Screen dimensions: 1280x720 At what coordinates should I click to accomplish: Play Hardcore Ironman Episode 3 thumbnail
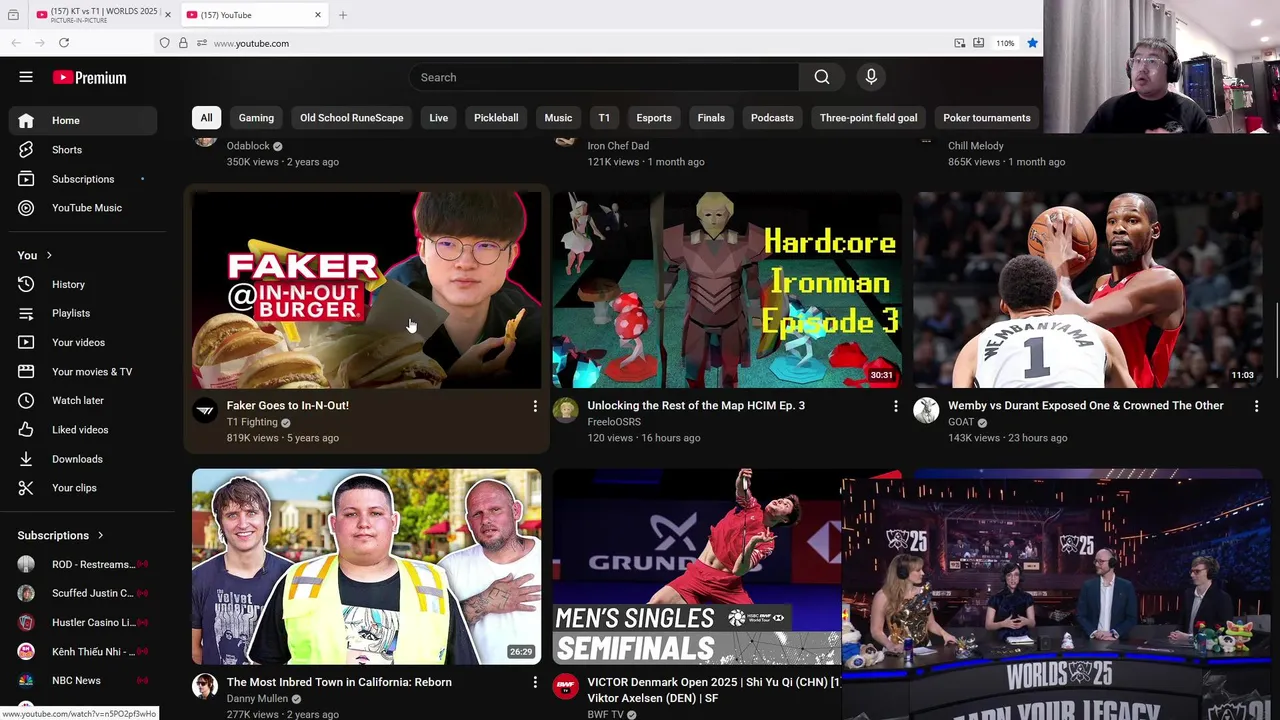click(727, 290)
